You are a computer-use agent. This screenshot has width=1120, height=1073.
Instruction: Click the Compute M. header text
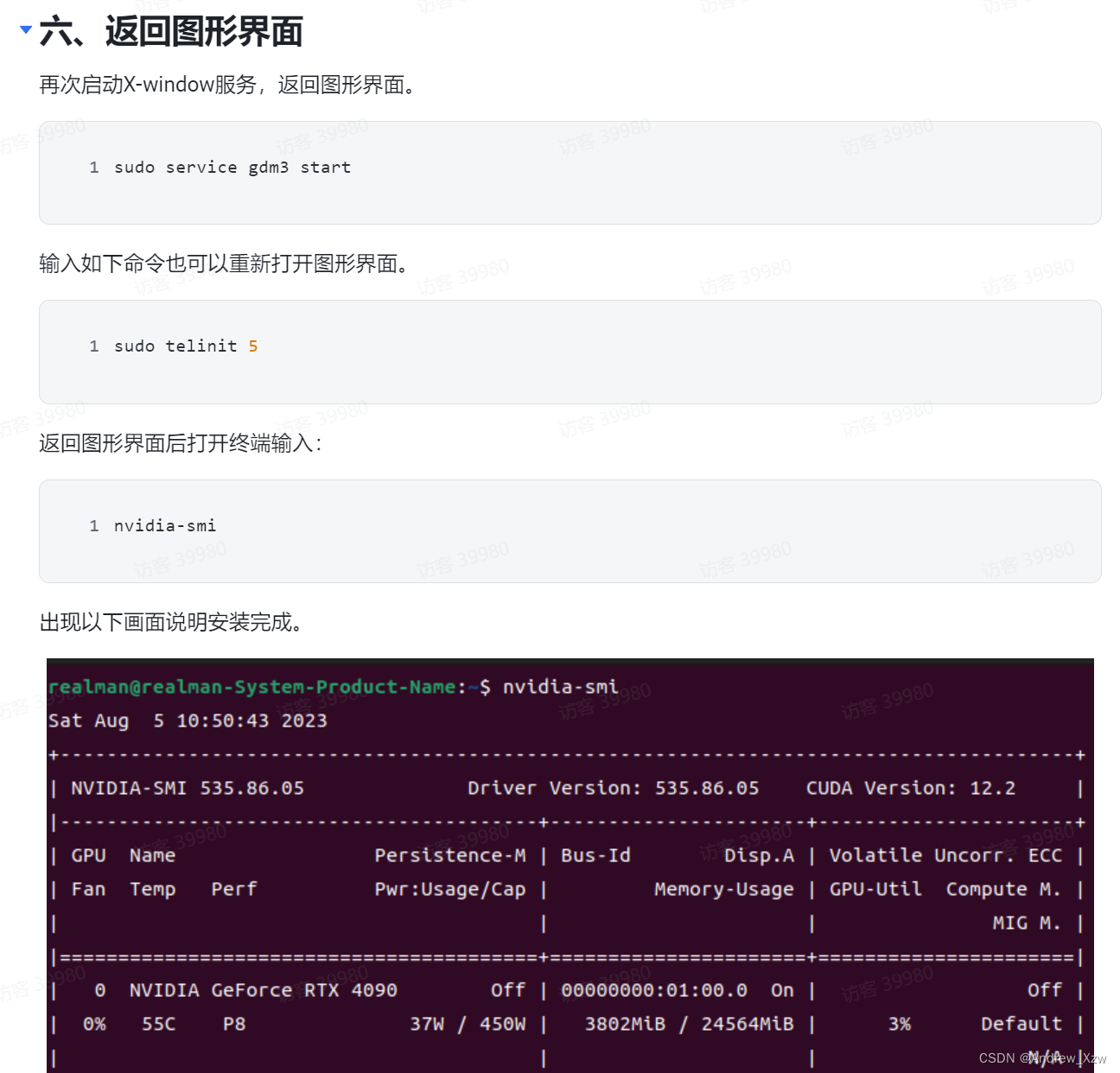click(1003, 889)
